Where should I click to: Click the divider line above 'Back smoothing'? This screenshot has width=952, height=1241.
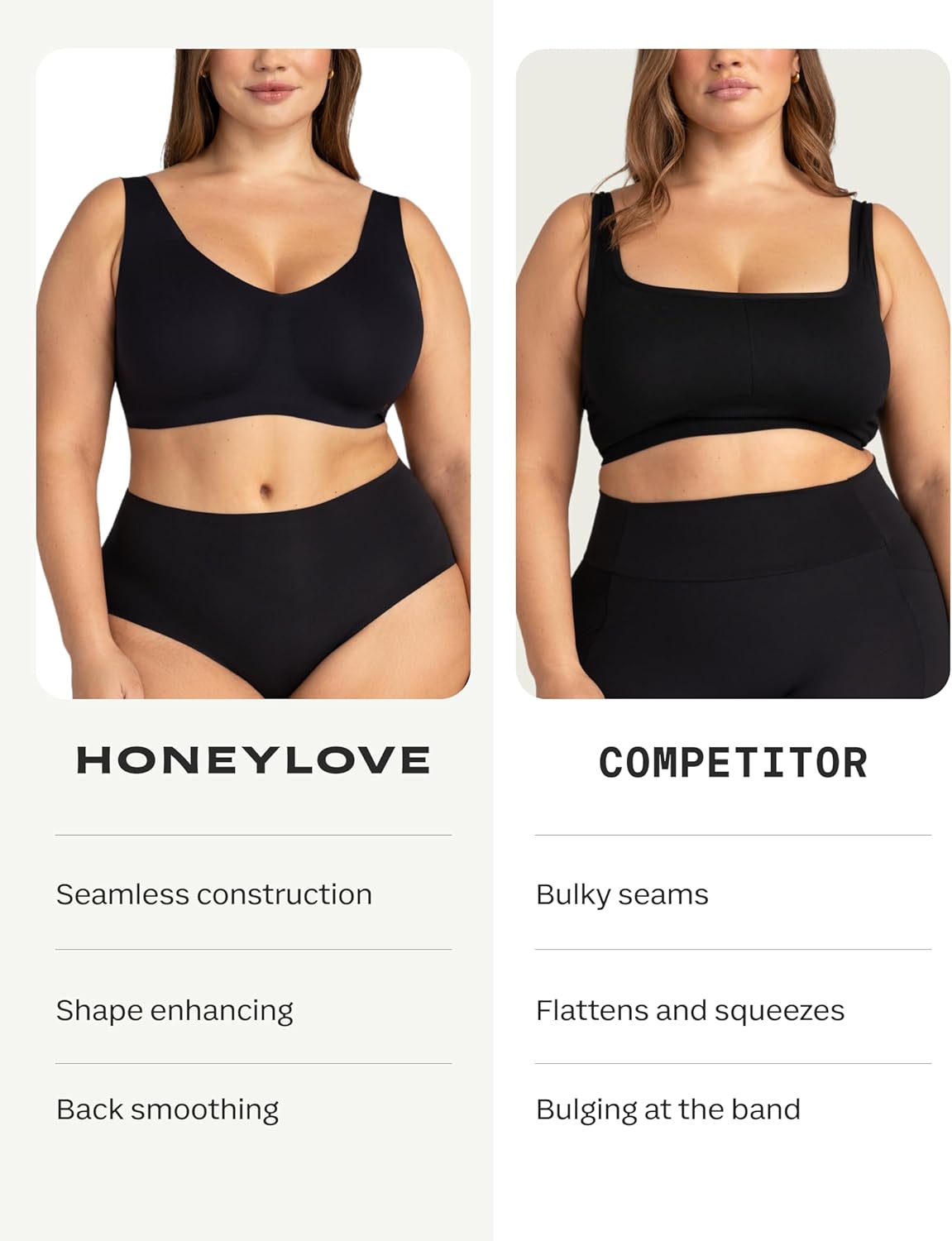coord(253,1063)
